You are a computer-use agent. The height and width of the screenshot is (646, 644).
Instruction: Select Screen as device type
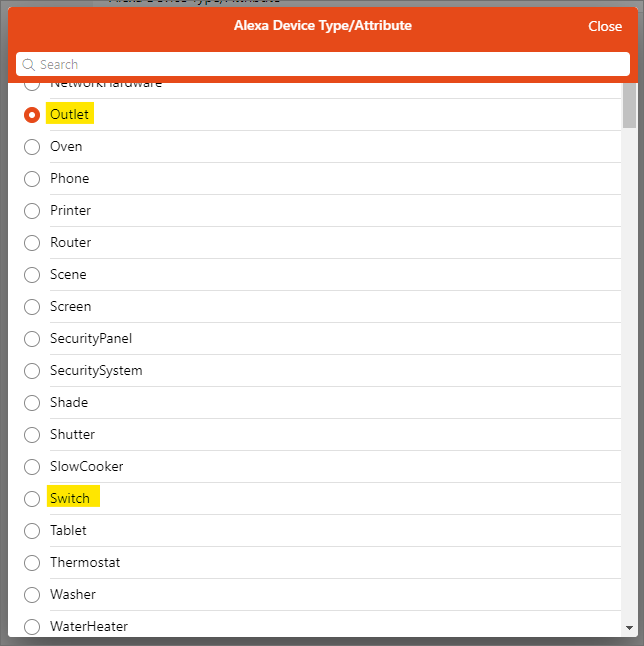(32, 307)
